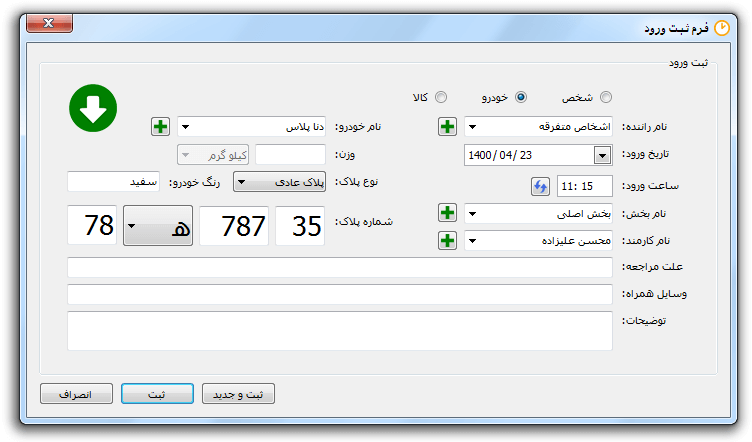Click the توضیحات description text area
The width and height of the screenshot is (752, 442).
(x=340, y=331)
